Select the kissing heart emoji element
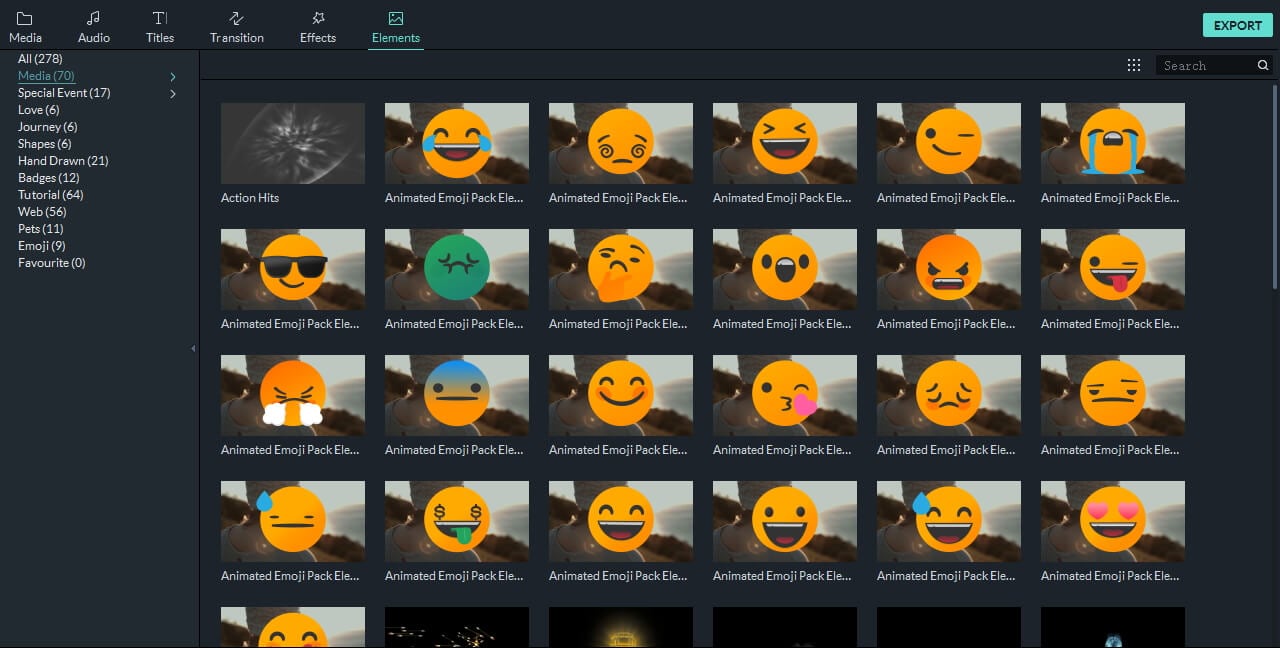 pos(785,395)
